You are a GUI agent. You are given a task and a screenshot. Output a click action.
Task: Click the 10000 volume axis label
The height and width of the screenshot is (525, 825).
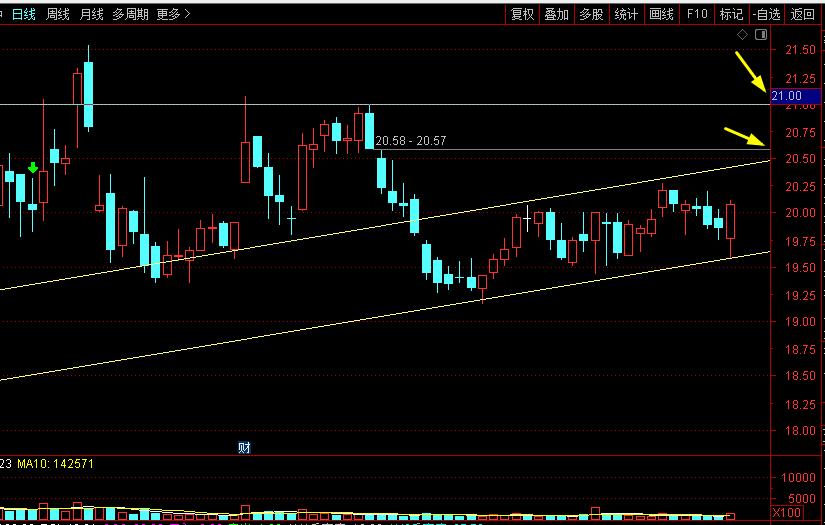798,478
